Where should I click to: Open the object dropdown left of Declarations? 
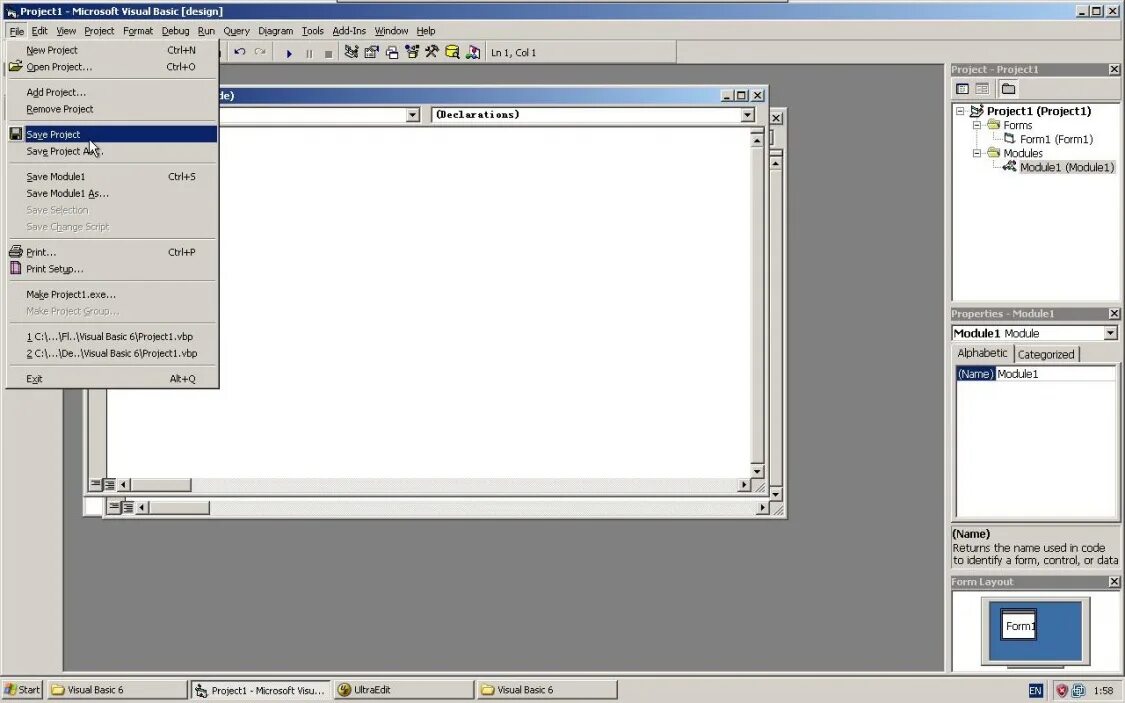[x=412, y=115]
